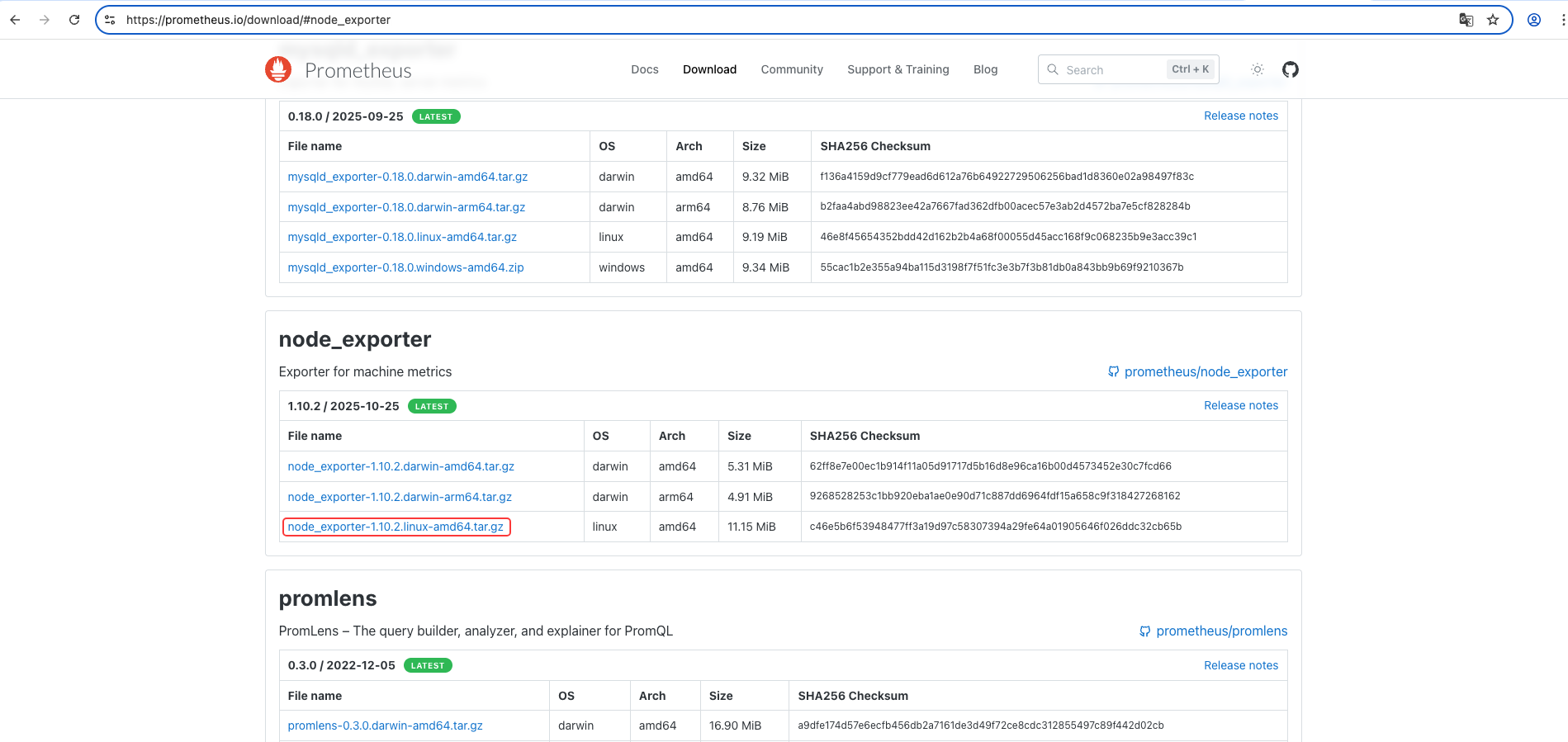Click the Ctrl + K shortcut badge

(1190, 69)
